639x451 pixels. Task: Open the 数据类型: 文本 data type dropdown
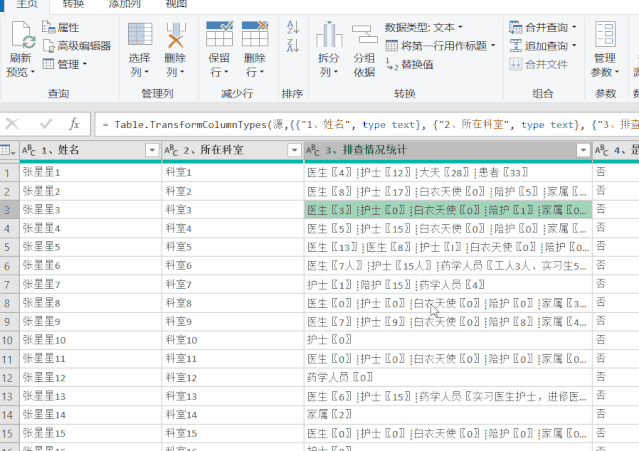coord(424,27)
